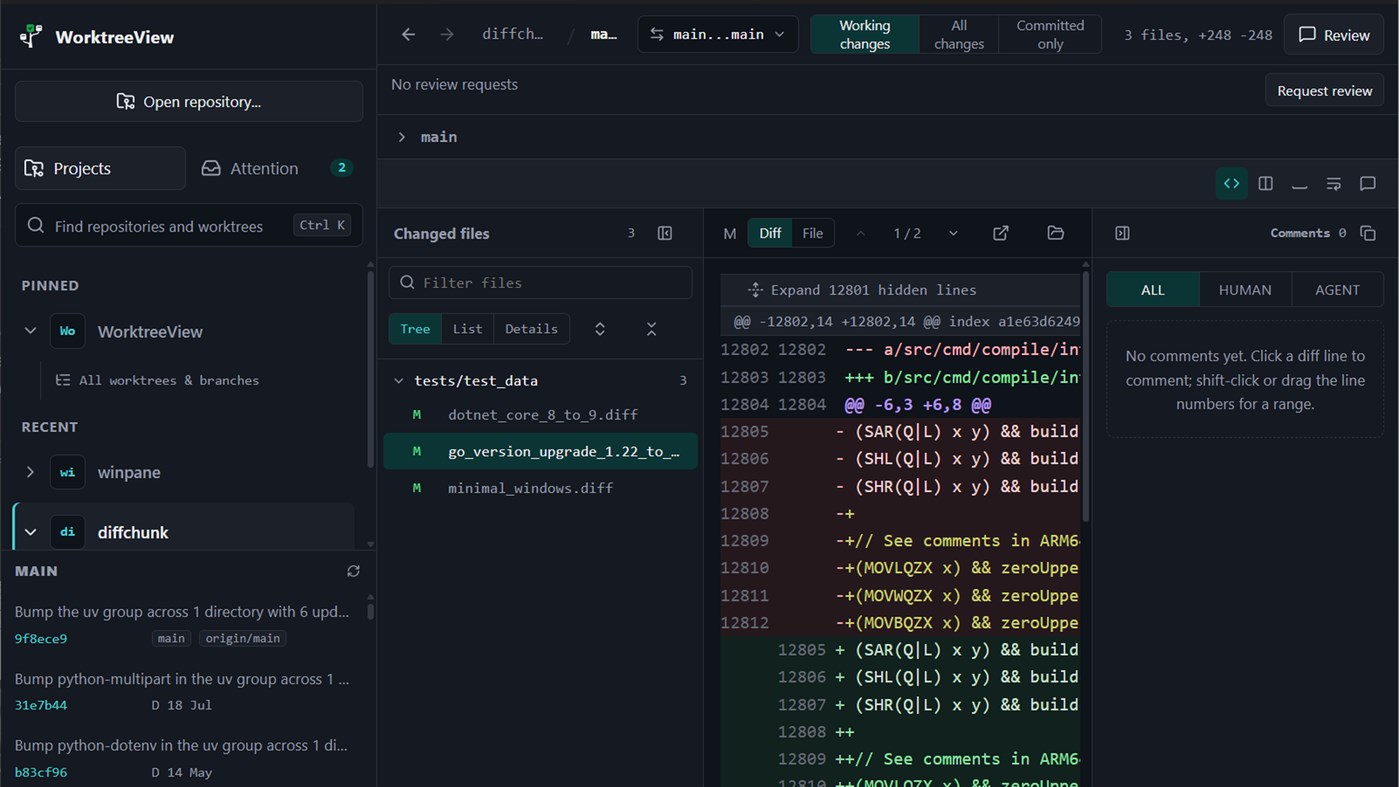Expand the winpane repository
Screen dimensions: 1399x787
(x=30, y=472)
